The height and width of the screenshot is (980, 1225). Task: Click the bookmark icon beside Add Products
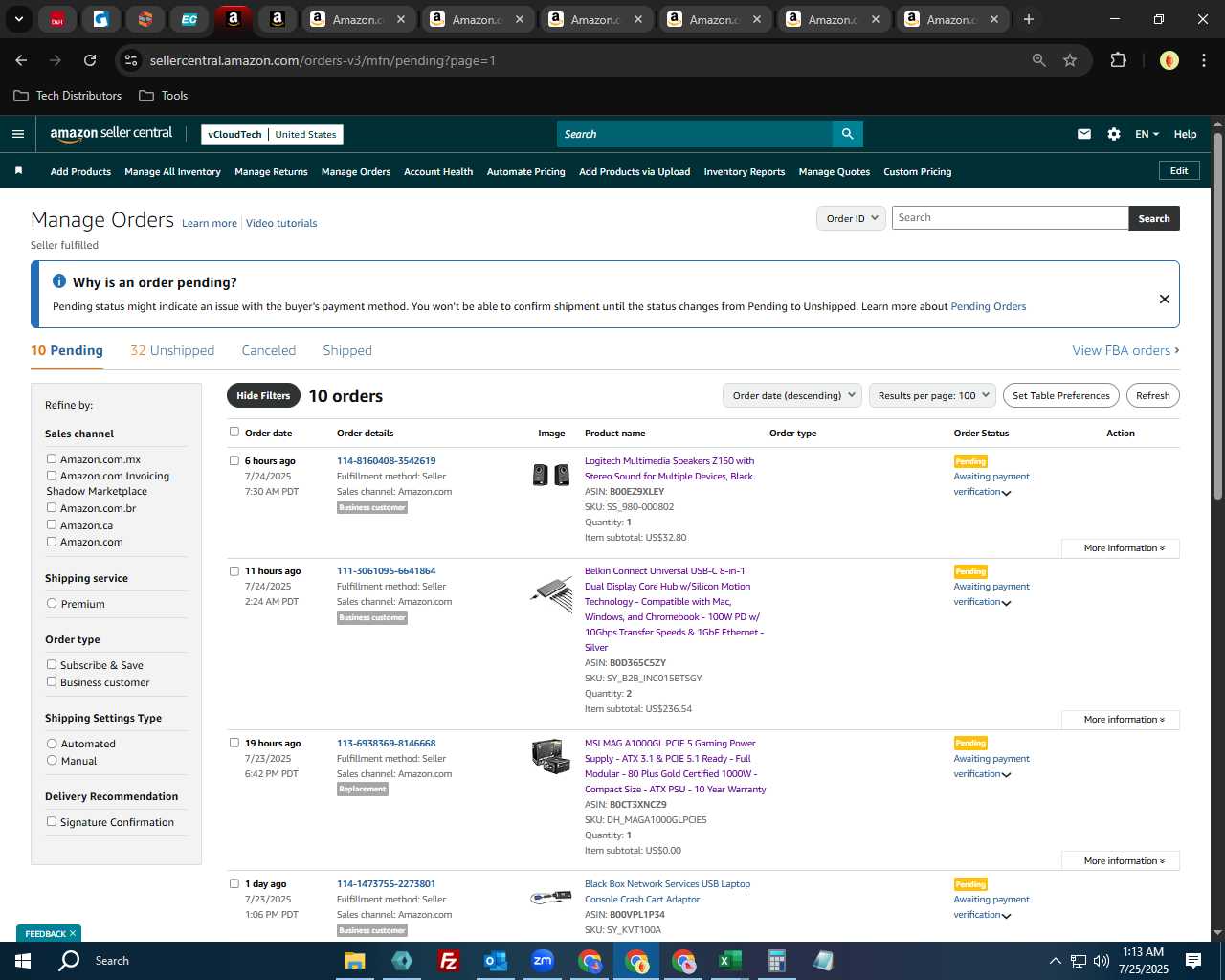[x=18, y=170]
